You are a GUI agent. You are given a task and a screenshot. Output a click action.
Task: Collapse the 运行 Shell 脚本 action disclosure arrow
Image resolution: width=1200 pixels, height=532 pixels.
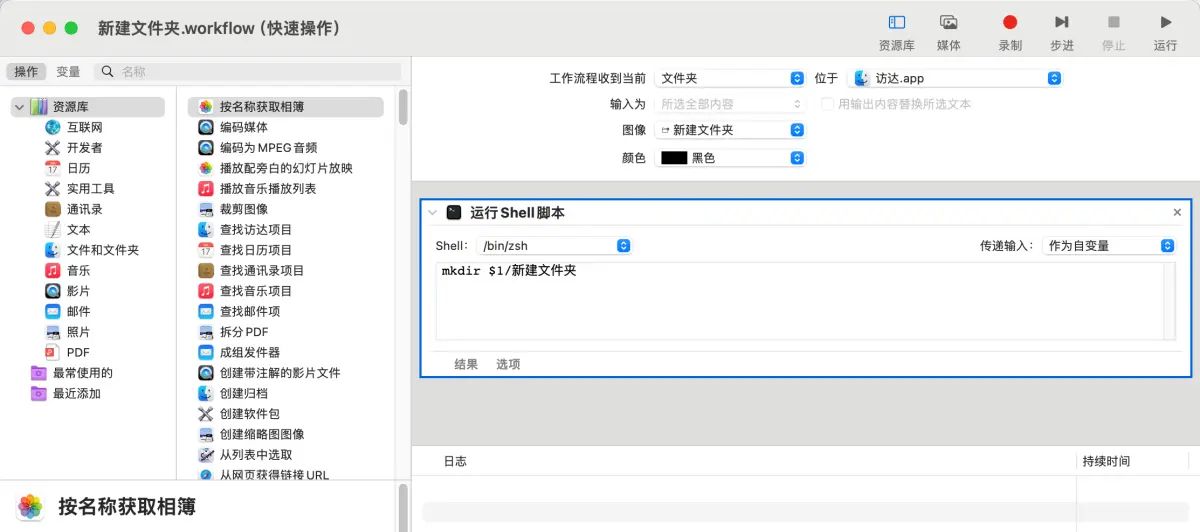click(x=432, y=213)
